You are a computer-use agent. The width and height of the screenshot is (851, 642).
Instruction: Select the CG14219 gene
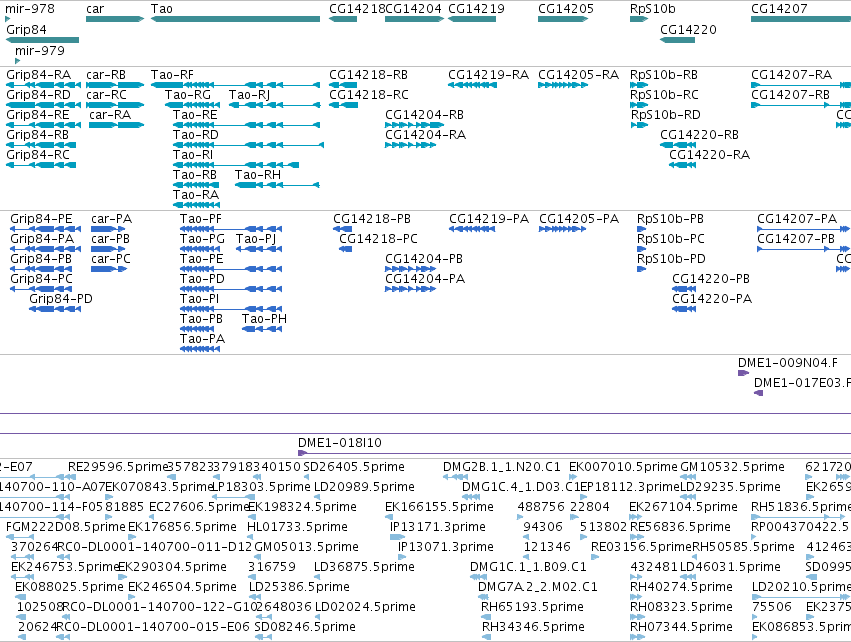click(x=472, y=19)
